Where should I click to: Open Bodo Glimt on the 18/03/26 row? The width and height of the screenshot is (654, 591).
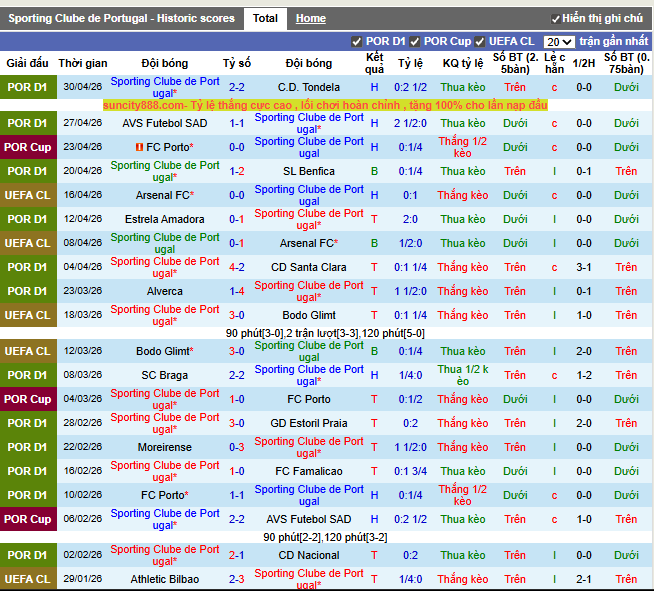point(309,315)
